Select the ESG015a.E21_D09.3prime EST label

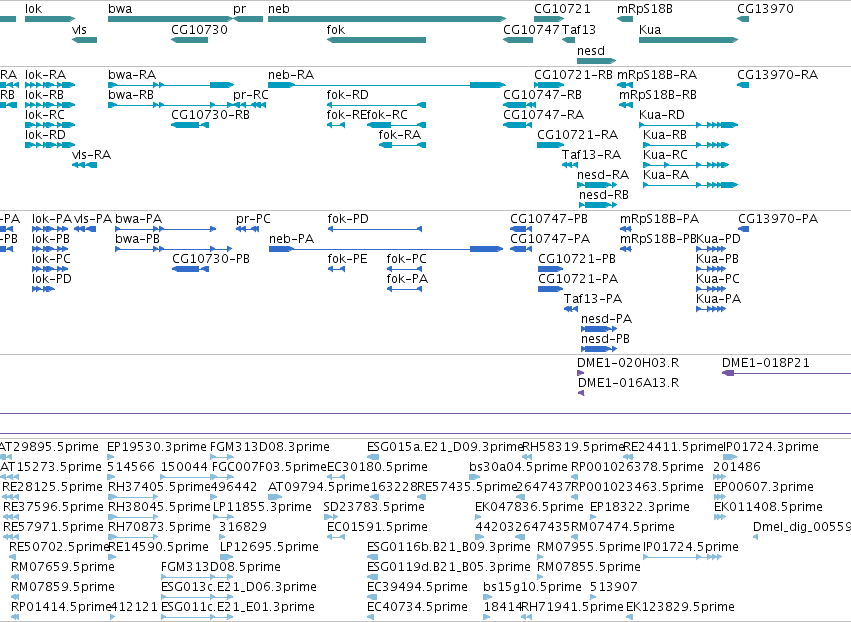click(444, 447)
